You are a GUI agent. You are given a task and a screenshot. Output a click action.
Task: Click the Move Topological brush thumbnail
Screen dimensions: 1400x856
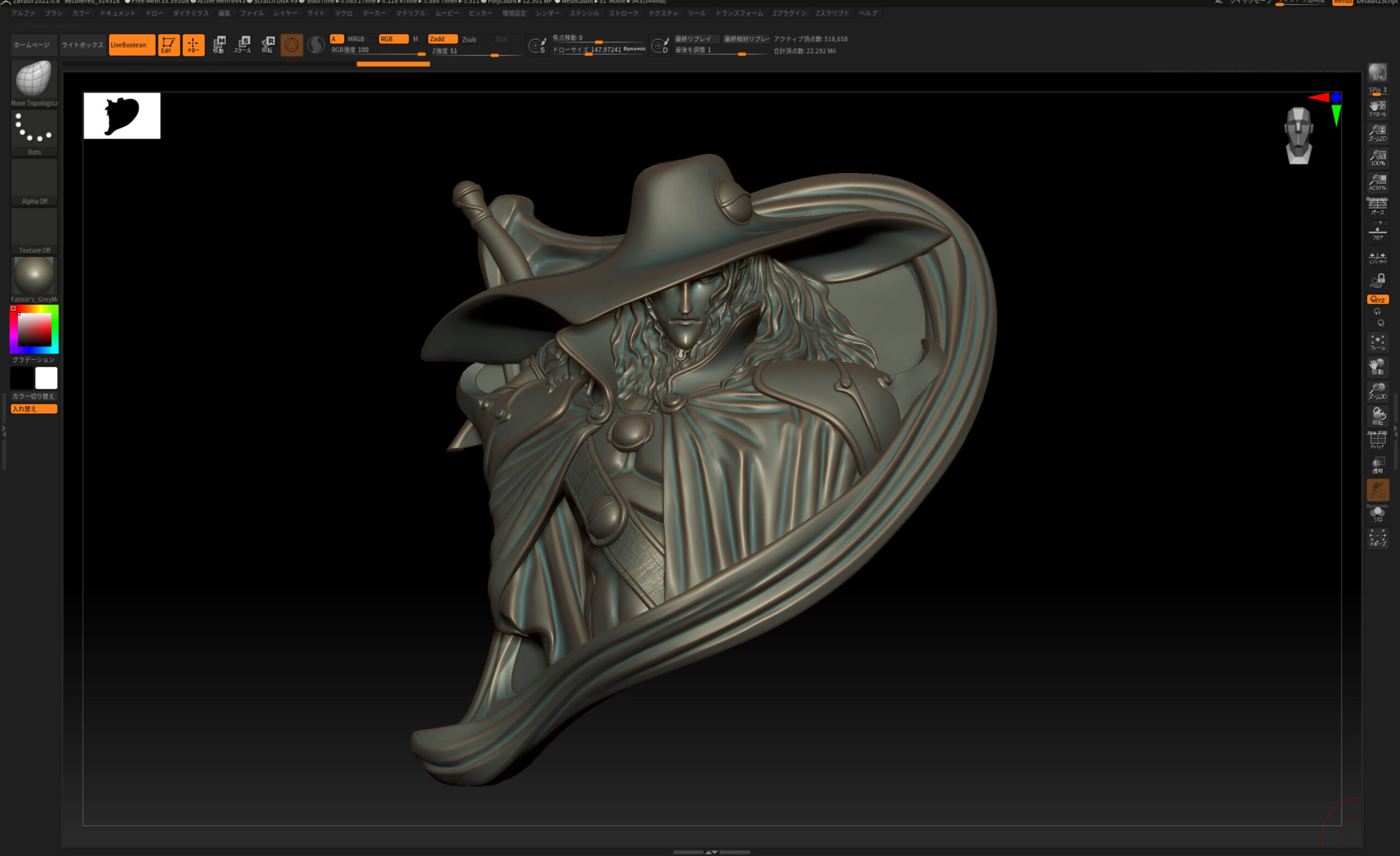[34, 84]
